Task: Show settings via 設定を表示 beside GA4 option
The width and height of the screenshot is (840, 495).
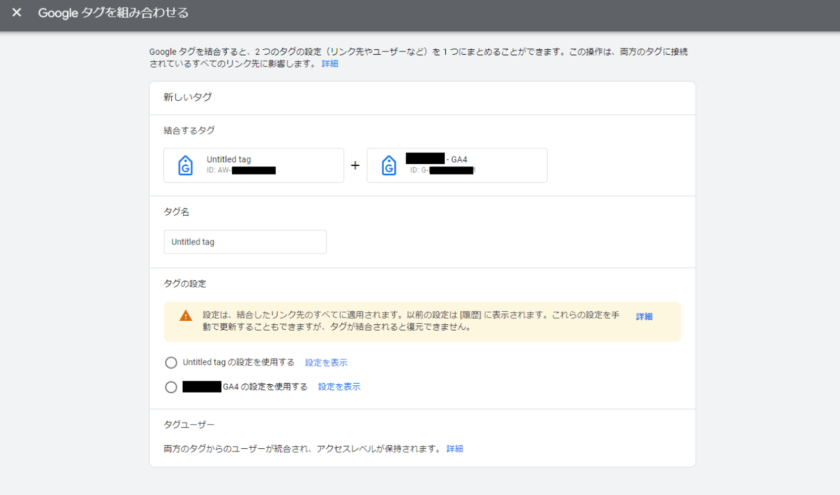Action: tap(339, 386)
